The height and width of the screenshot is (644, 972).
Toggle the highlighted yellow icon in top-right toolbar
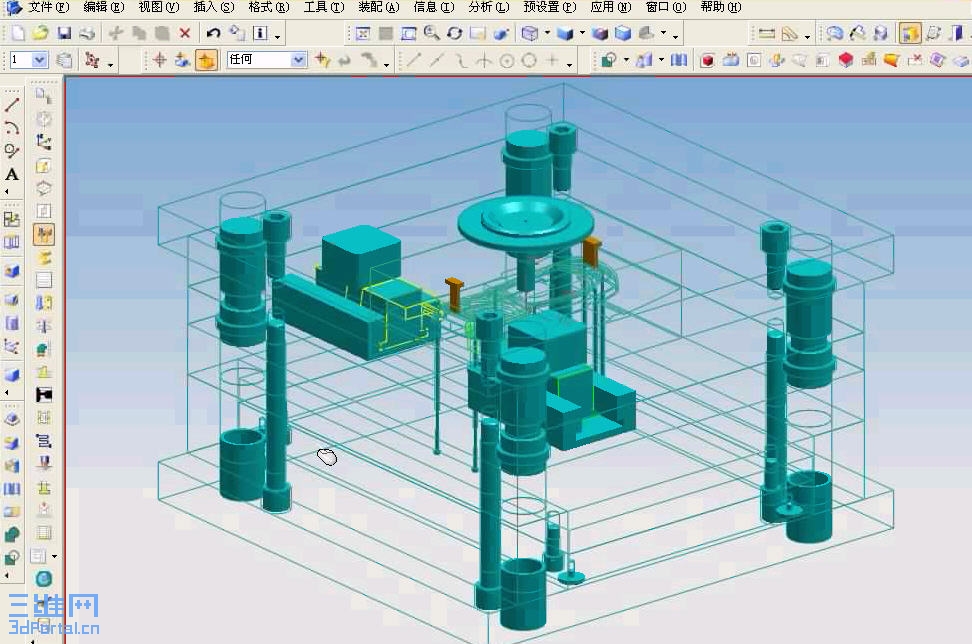click(909, 33)
